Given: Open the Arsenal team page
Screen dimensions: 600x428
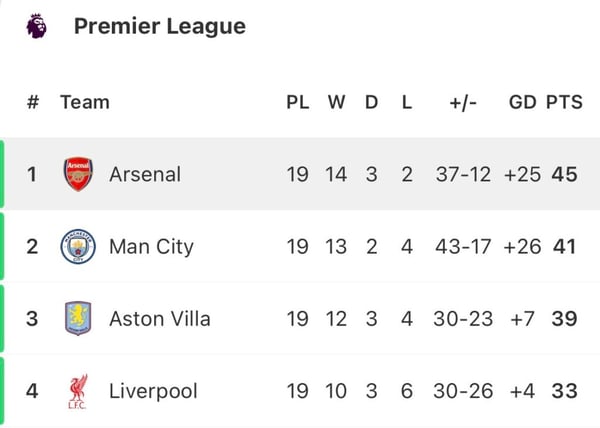Looking at the screenshot, I should click(x=145, y=174).
